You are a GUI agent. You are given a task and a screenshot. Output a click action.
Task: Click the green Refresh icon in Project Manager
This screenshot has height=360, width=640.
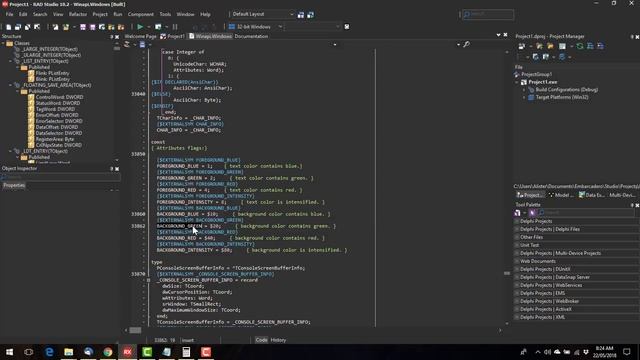point(580,46)
